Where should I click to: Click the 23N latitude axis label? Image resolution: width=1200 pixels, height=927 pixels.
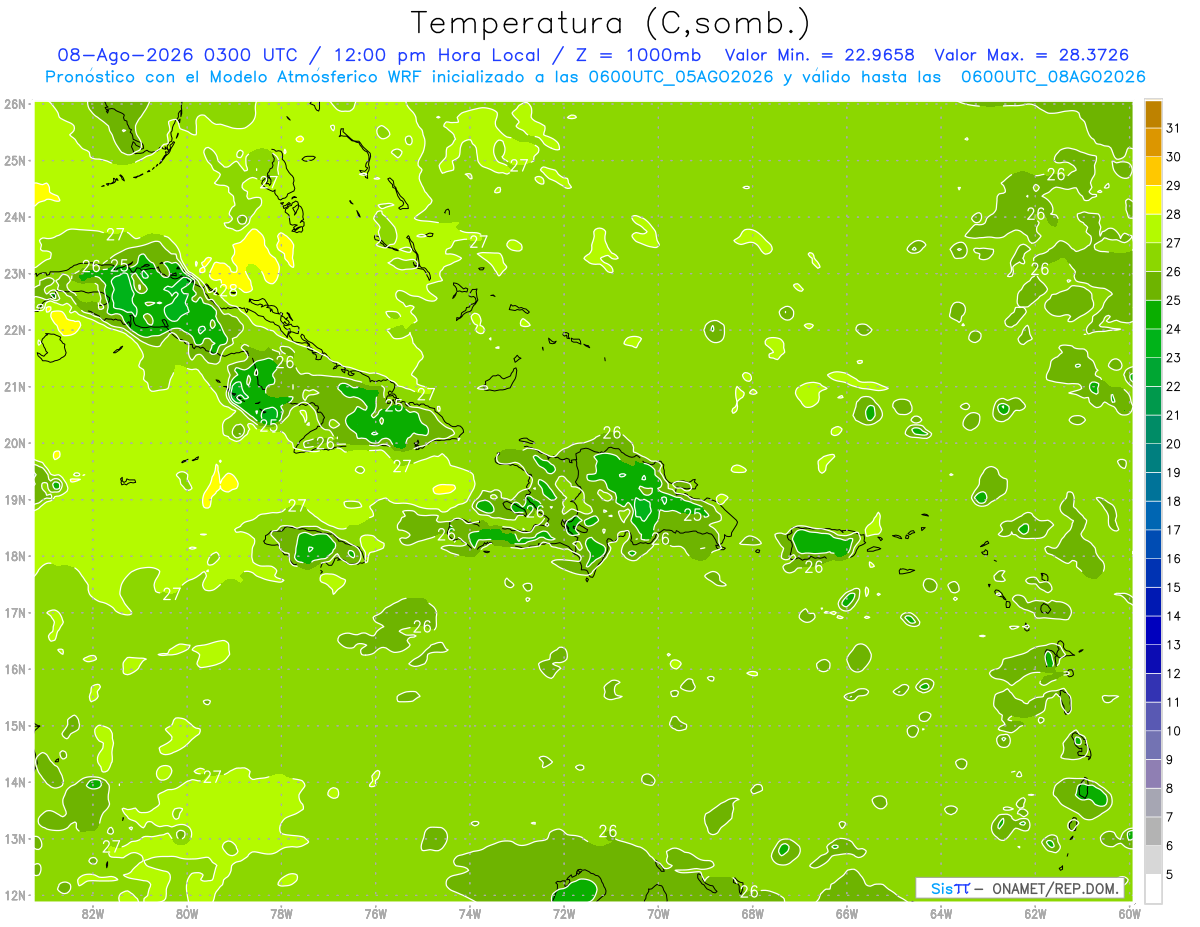(x=15, y=273)
